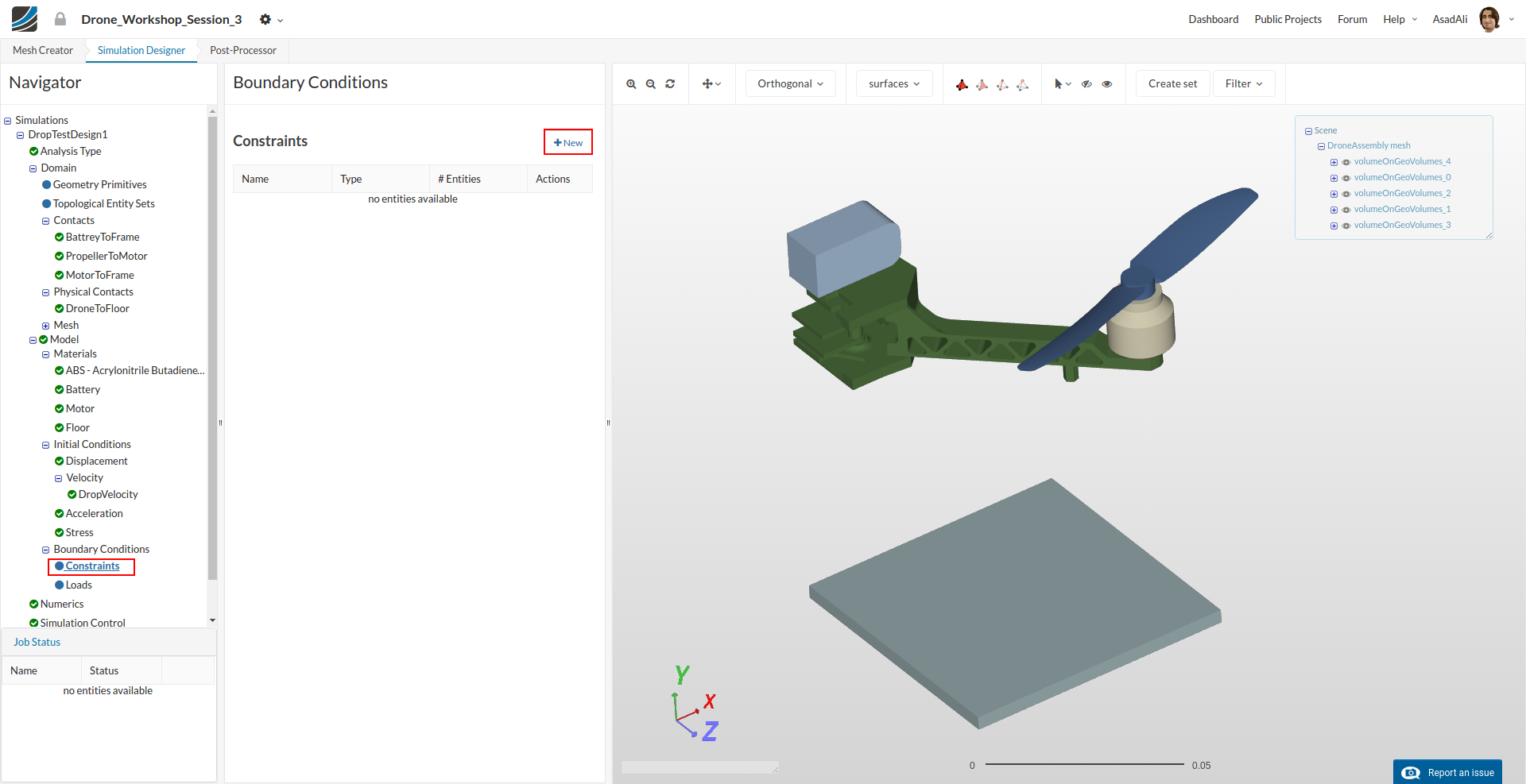Expand the Mesh node in Navigator
1526x784 pixels.
[x=45, y=326]
